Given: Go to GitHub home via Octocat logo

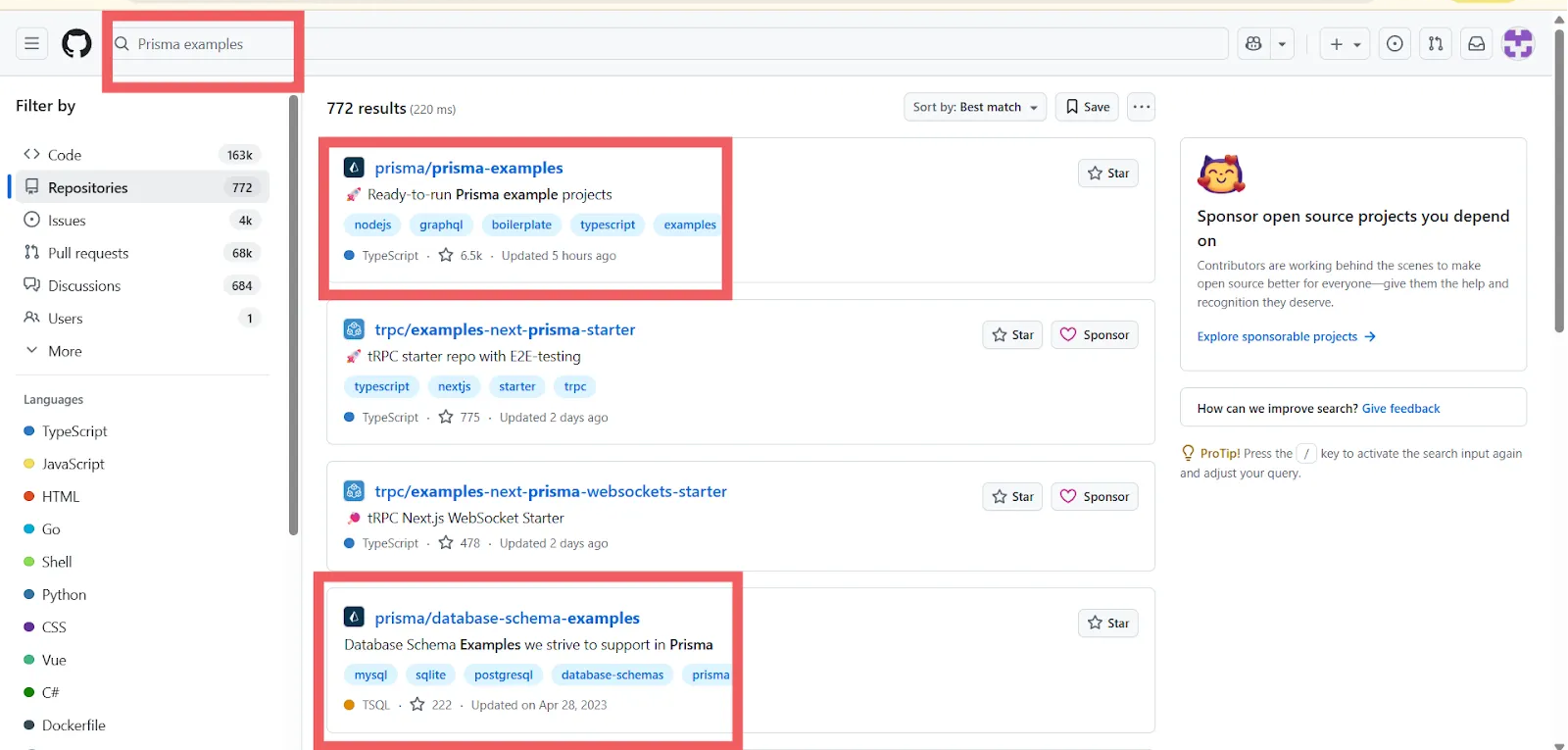Looking at the screenshot, I should tap(76, 43).
